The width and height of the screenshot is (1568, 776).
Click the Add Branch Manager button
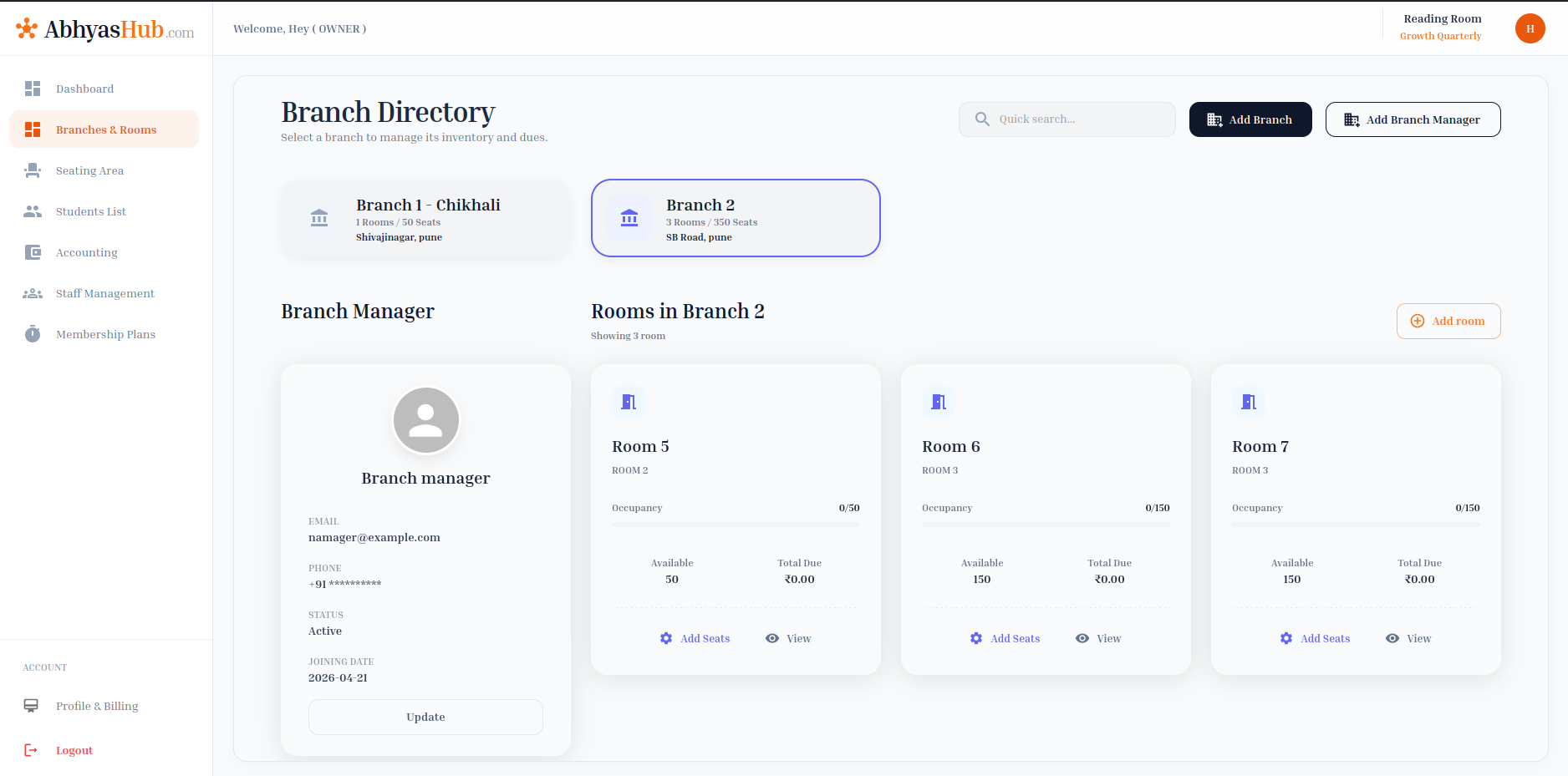(1413, 119)
